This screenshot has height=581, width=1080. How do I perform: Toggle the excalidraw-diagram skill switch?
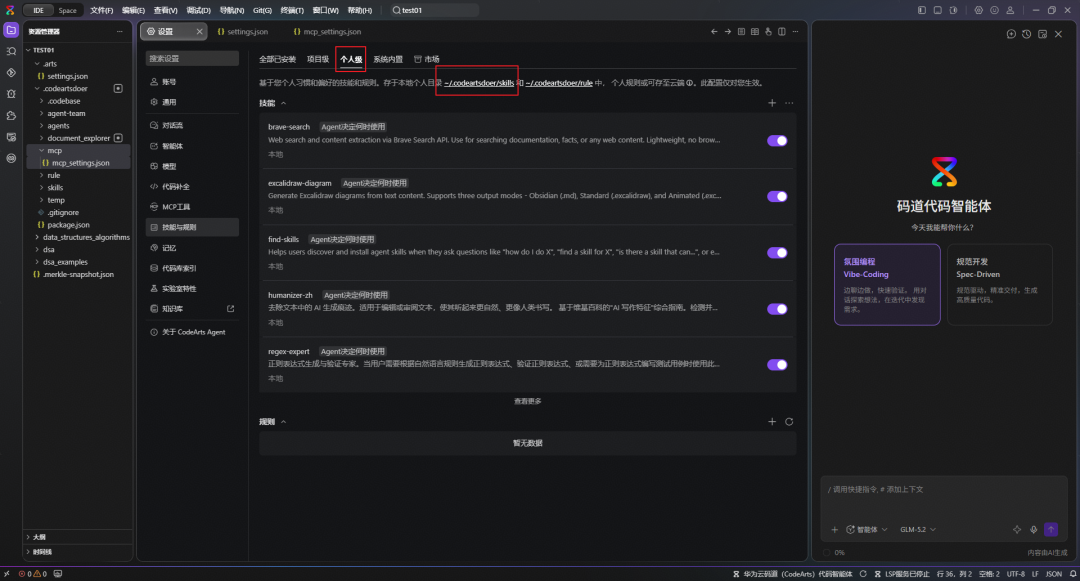(x=777, y=196)
